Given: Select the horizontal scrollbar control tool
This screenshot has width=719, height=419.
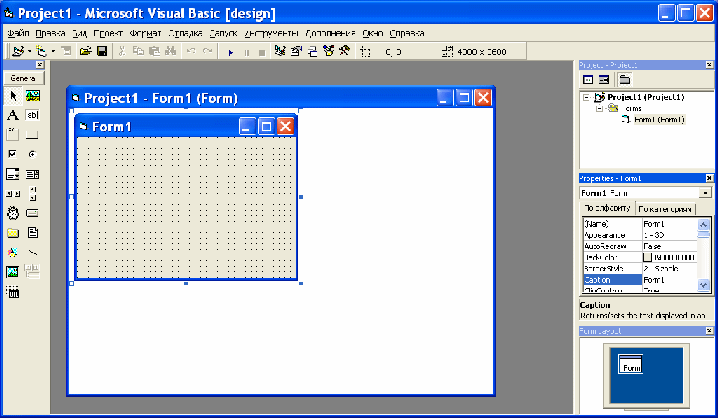Looking at the screenshot, I should [13, 194].
